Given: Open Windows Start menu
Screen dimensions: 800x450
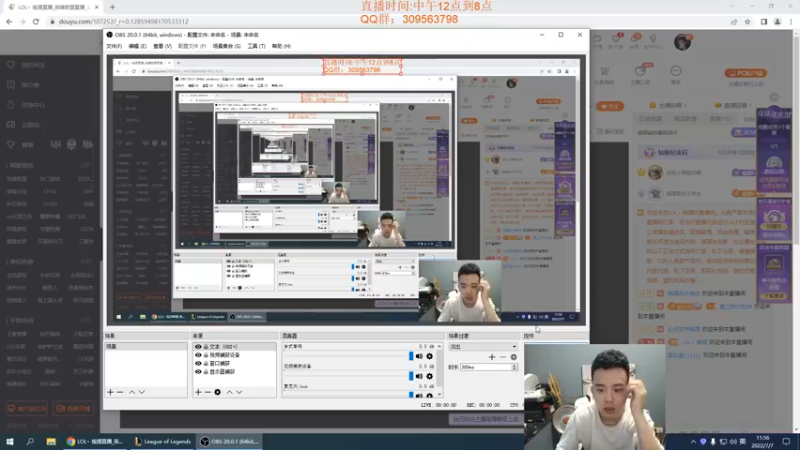Looking at the screenshot, I should click(x=10, y=441).
